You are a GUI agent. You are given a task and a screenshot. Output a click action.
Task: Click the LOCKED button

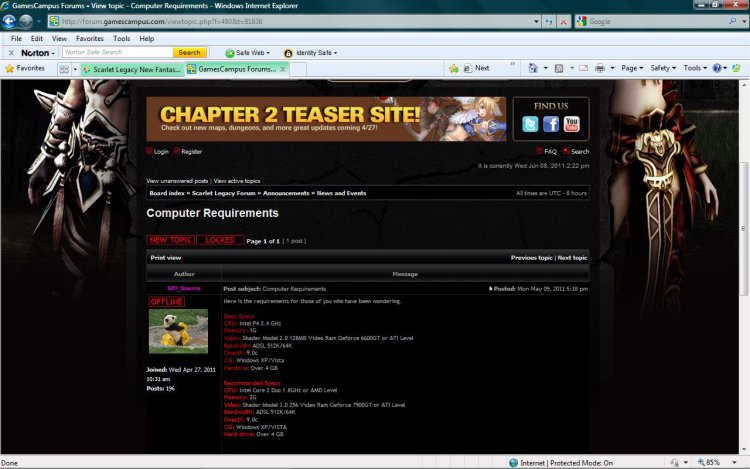pos(220,240)
